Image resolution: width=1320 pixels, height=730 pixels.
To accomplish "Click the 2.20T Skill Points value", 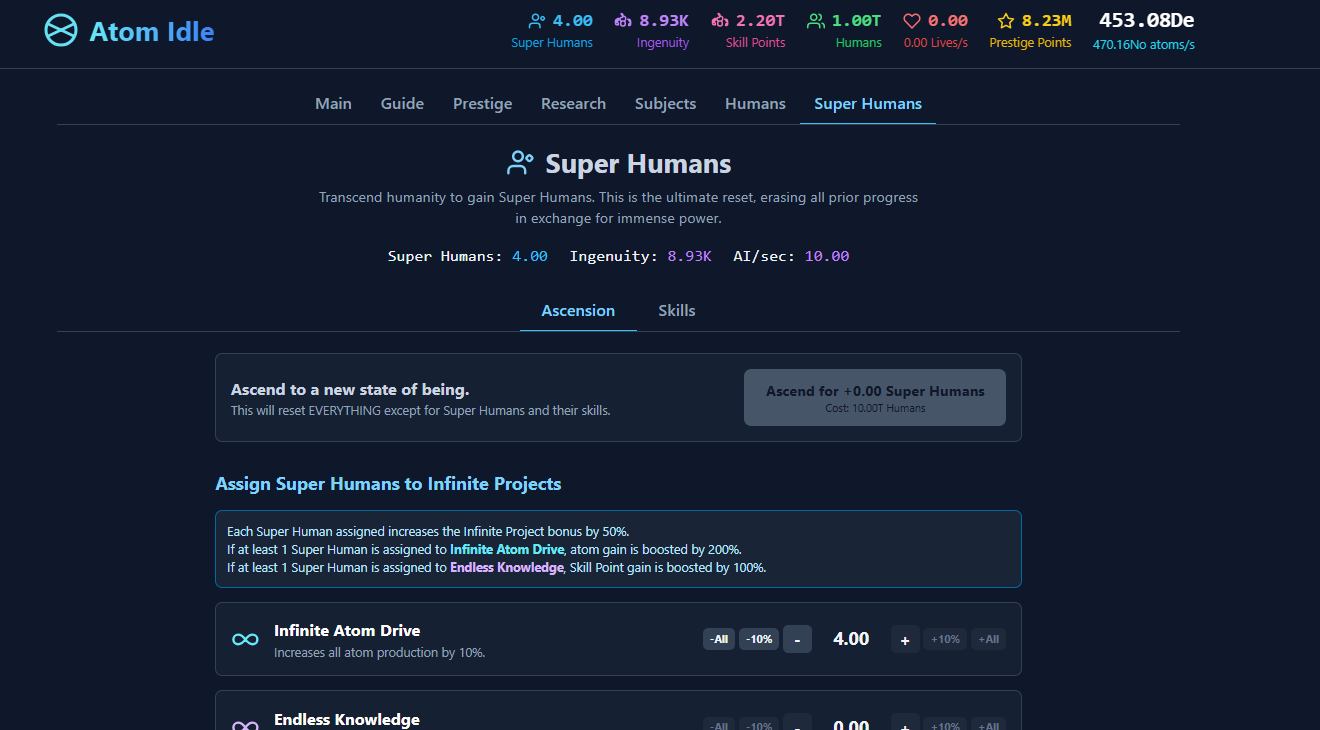I will (760, 20).
